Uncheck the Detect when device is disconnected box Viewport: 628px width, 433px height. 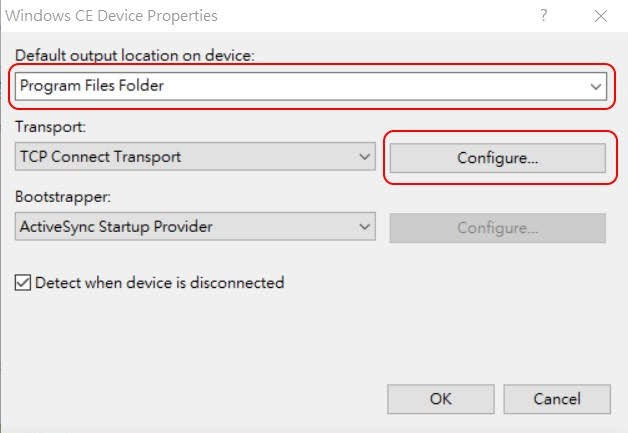tap(23, 283)
